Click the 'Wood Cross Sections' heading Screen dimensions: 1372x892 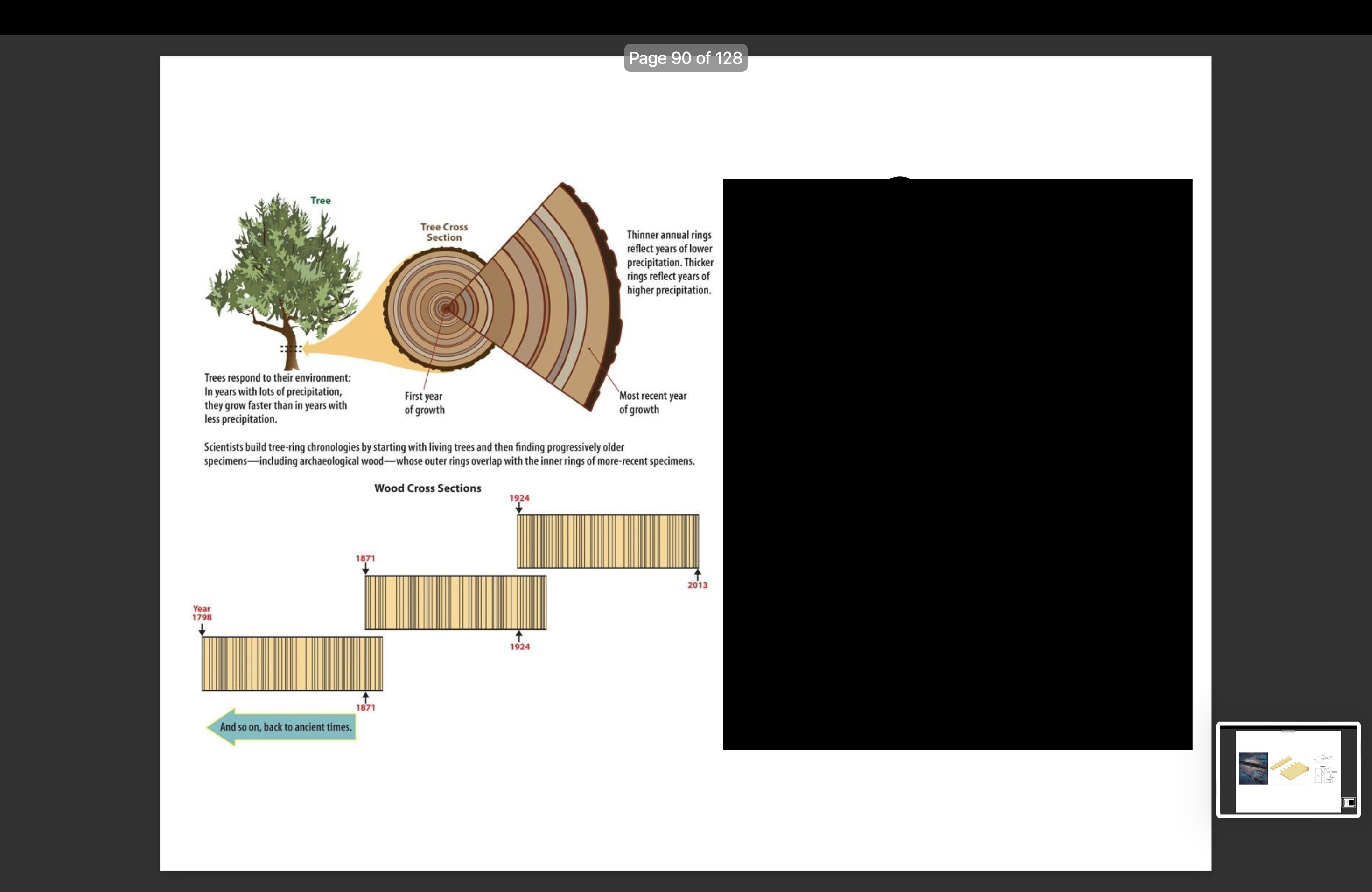click(x=427, y=488)
